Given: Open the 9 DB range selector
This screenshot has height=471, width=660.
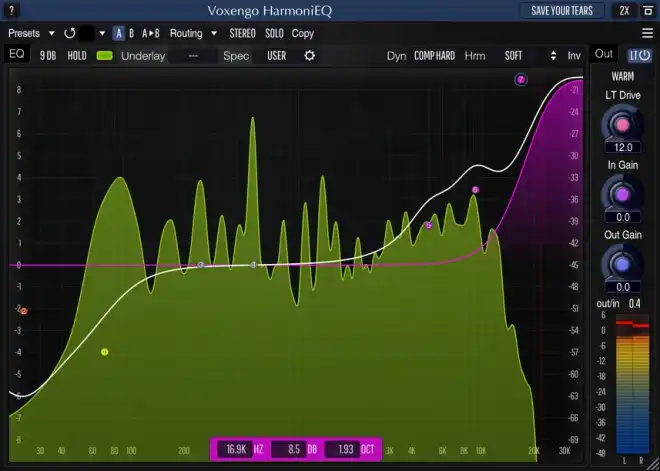Looking at the screenshot, I should click(48, 56).
